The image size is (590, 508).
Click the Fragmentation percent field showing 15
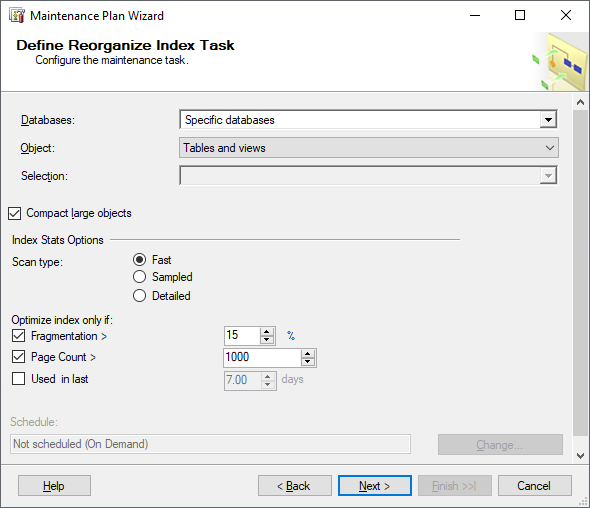(242, 336)
